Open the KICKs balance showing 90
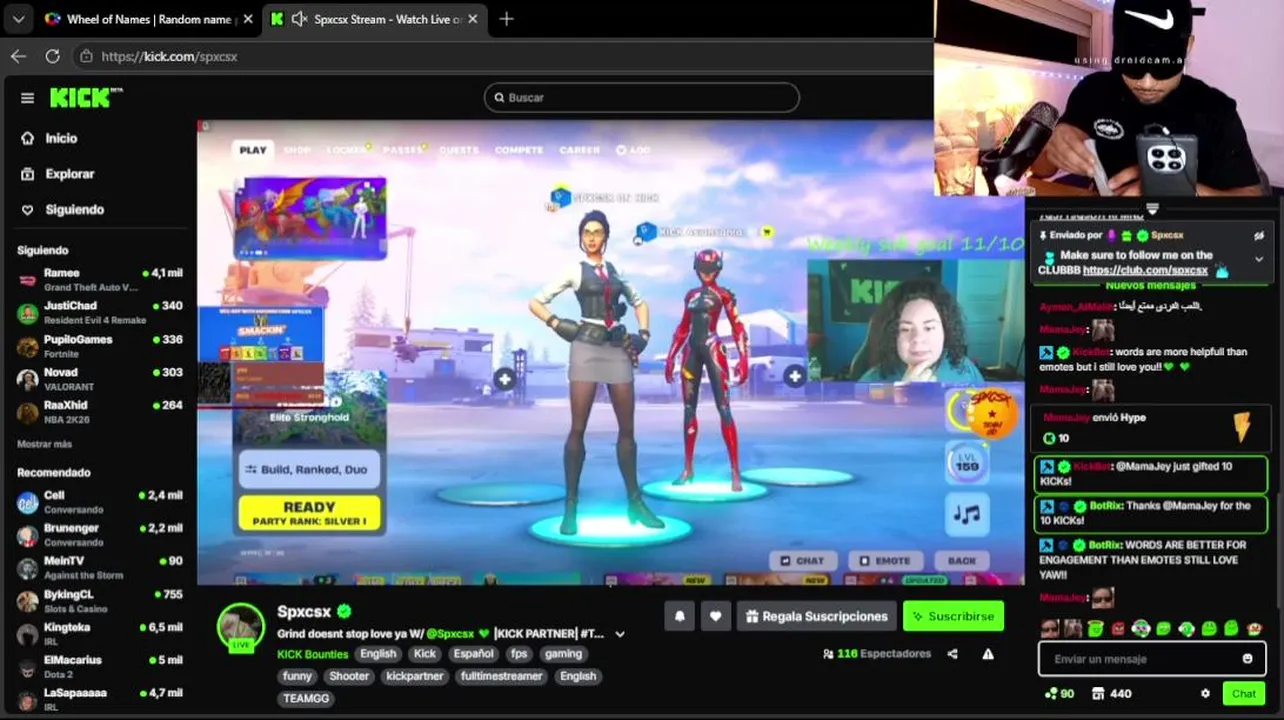 coord(1059,694)
